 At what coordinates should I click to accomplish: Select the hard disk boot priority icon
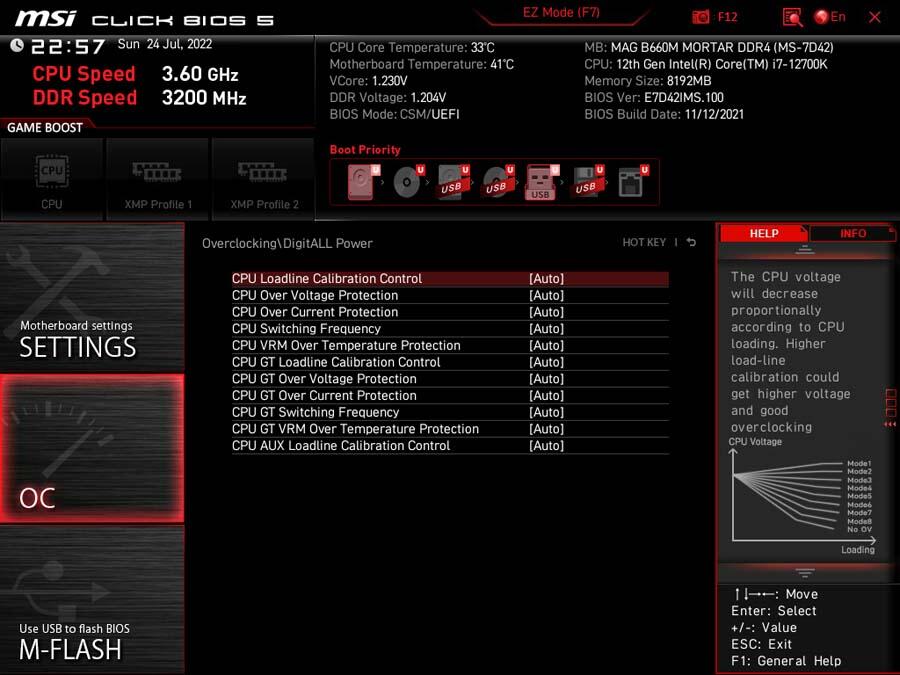click(363, 182)
